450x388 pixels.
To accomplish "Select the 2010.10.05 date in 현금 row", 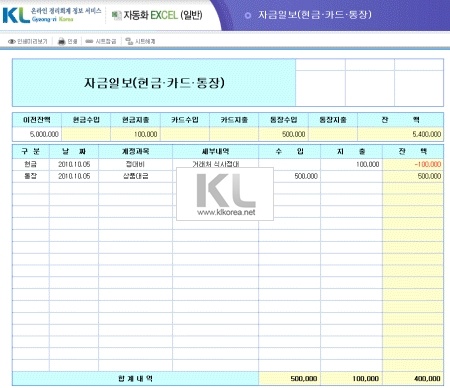I will 74,164.
